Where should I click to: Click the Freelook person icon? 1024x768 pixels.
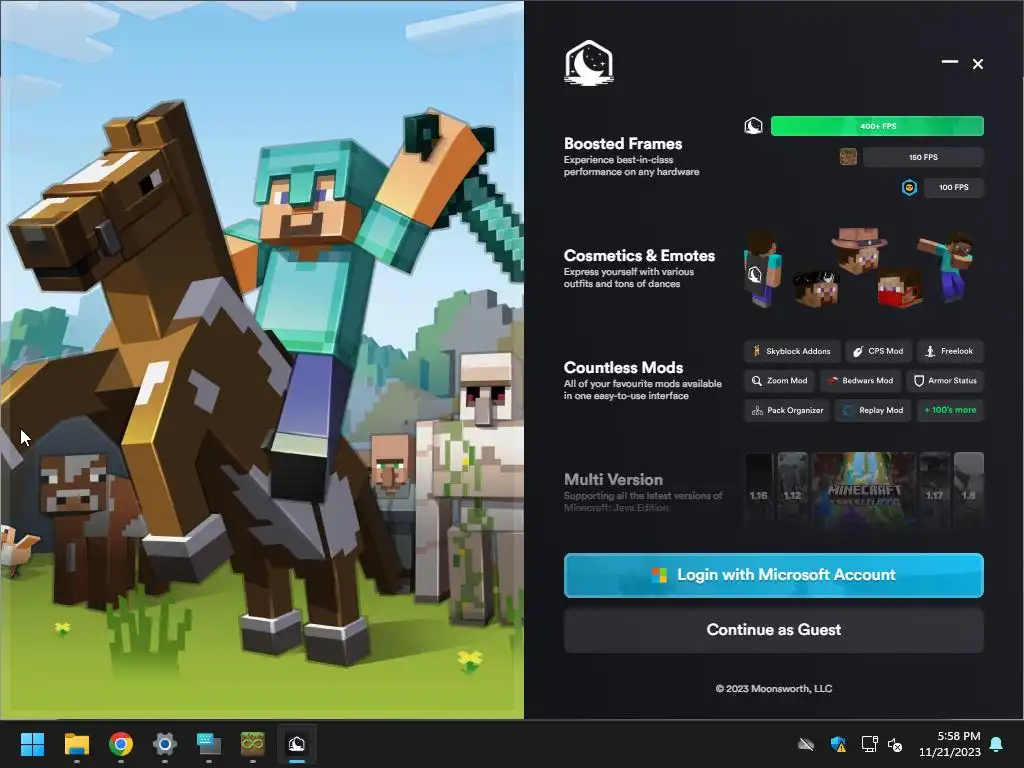point(930,351)
